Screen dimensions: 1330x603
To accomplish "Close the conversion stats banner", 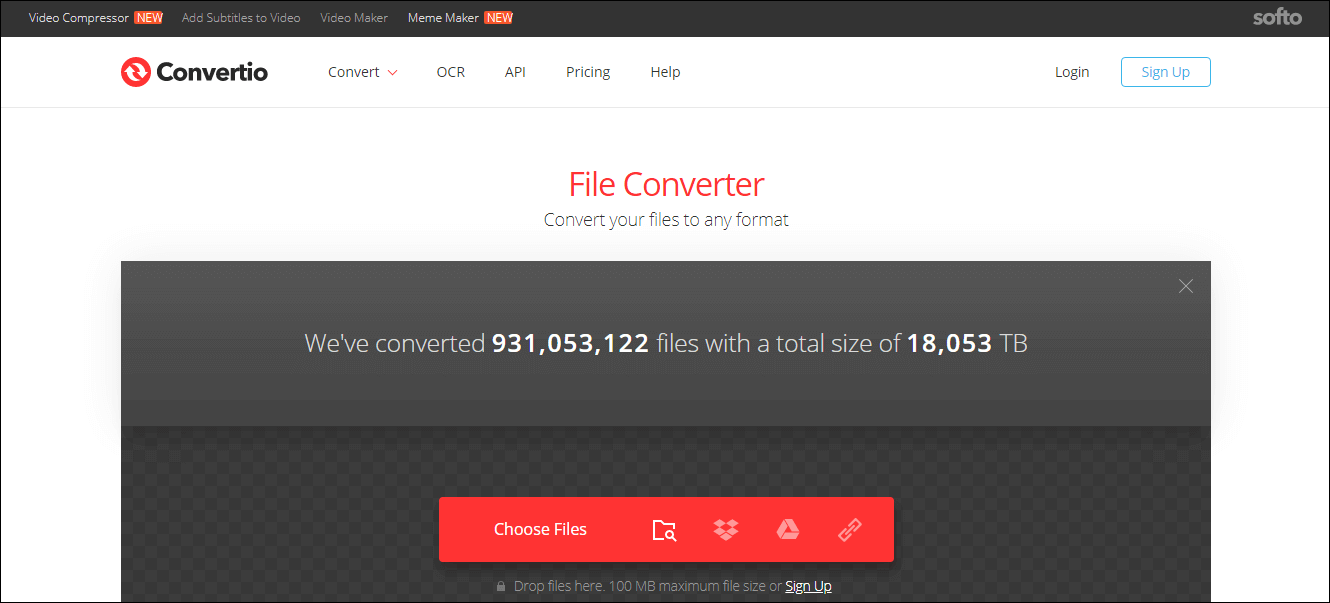I will click(x=1186, y=286).
